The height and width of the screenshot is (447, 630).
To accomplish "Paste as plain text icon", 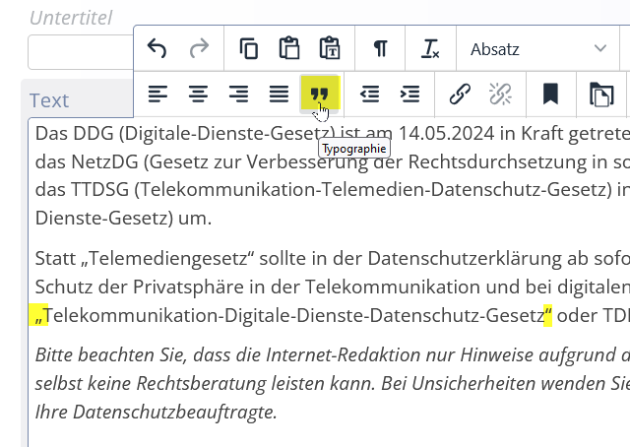I will (330, 49).
